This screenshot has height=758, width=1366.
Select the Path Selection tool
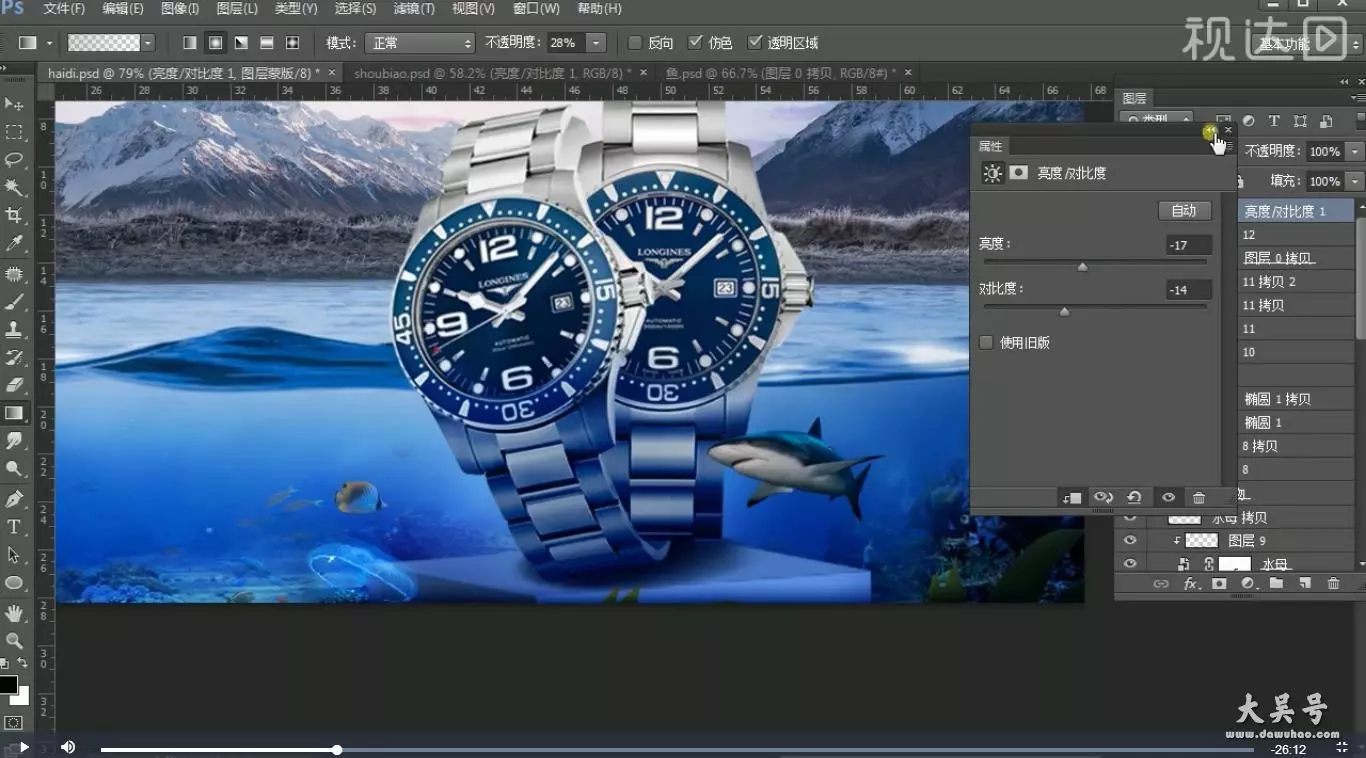[14, 555]
